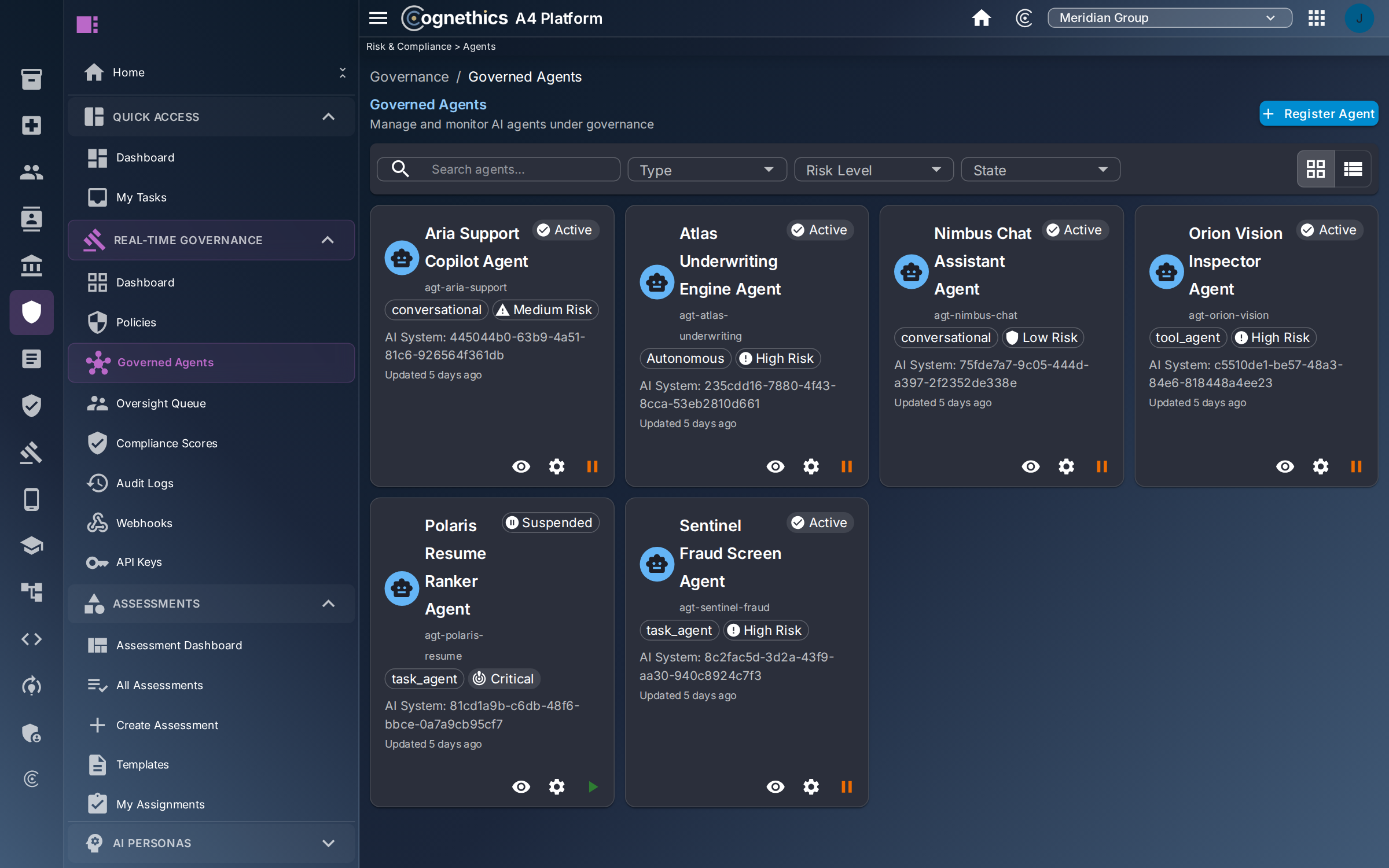The height and width of the screenshot is (868, 1389).
Task: View details eye icon for Nimbus Chat Assistant
Action: pyautogui.click(x=1030, y=466)
